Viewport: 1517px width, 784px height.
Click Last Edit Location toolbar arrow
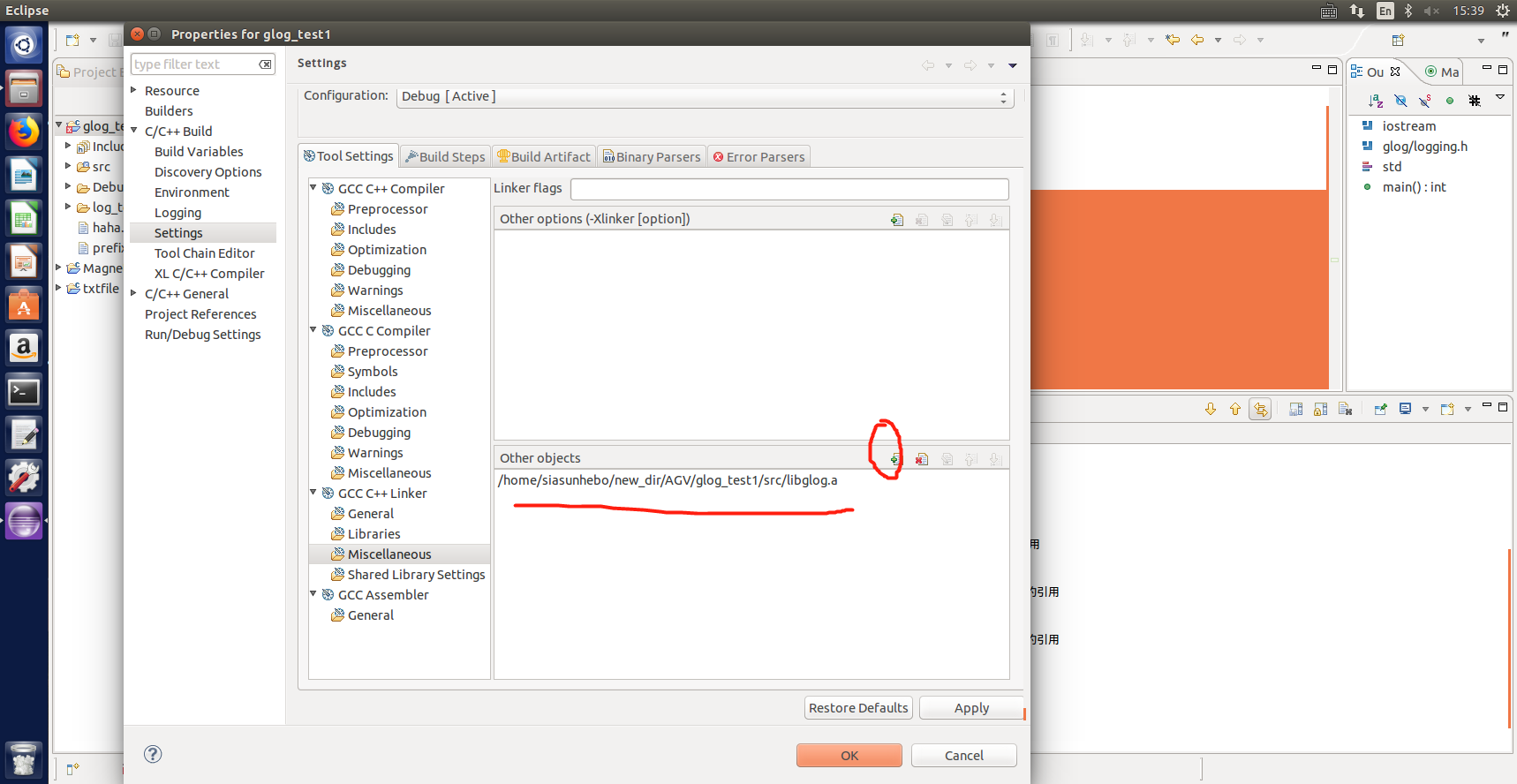(x=1173, y=40)
